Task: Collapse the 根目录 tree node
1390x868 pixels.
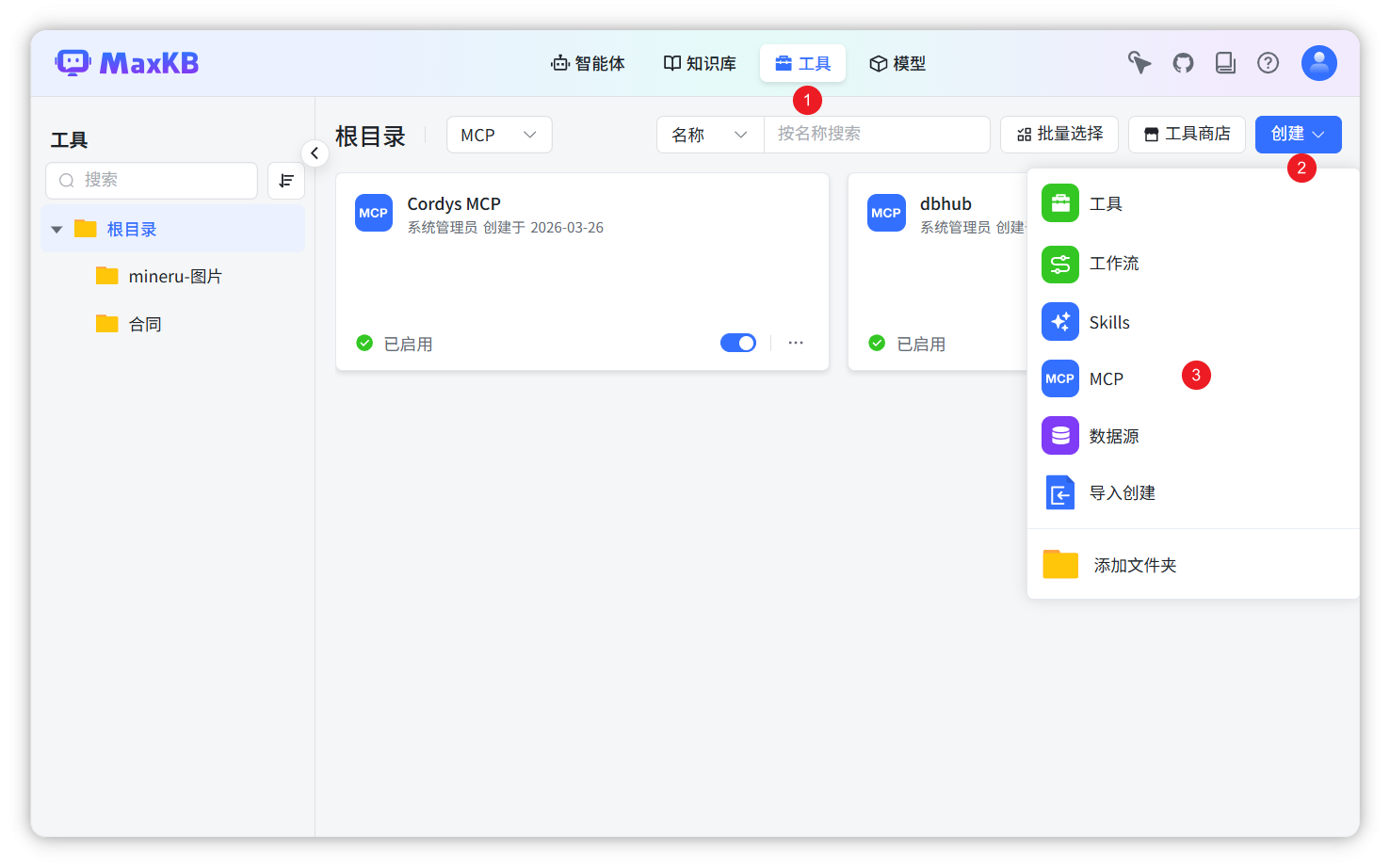Action: coord(57,229)
